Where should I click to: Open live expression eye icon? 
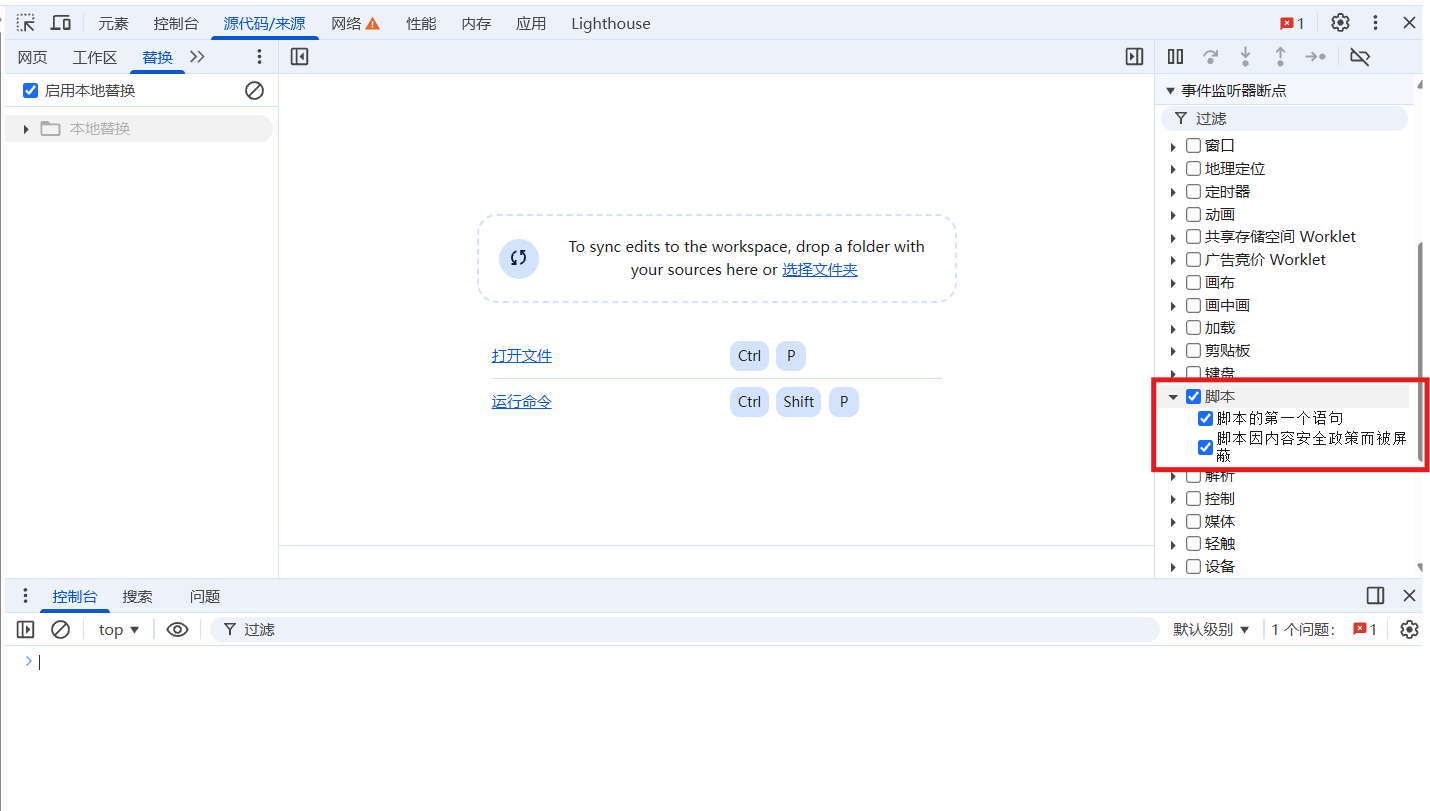point(177,629)
